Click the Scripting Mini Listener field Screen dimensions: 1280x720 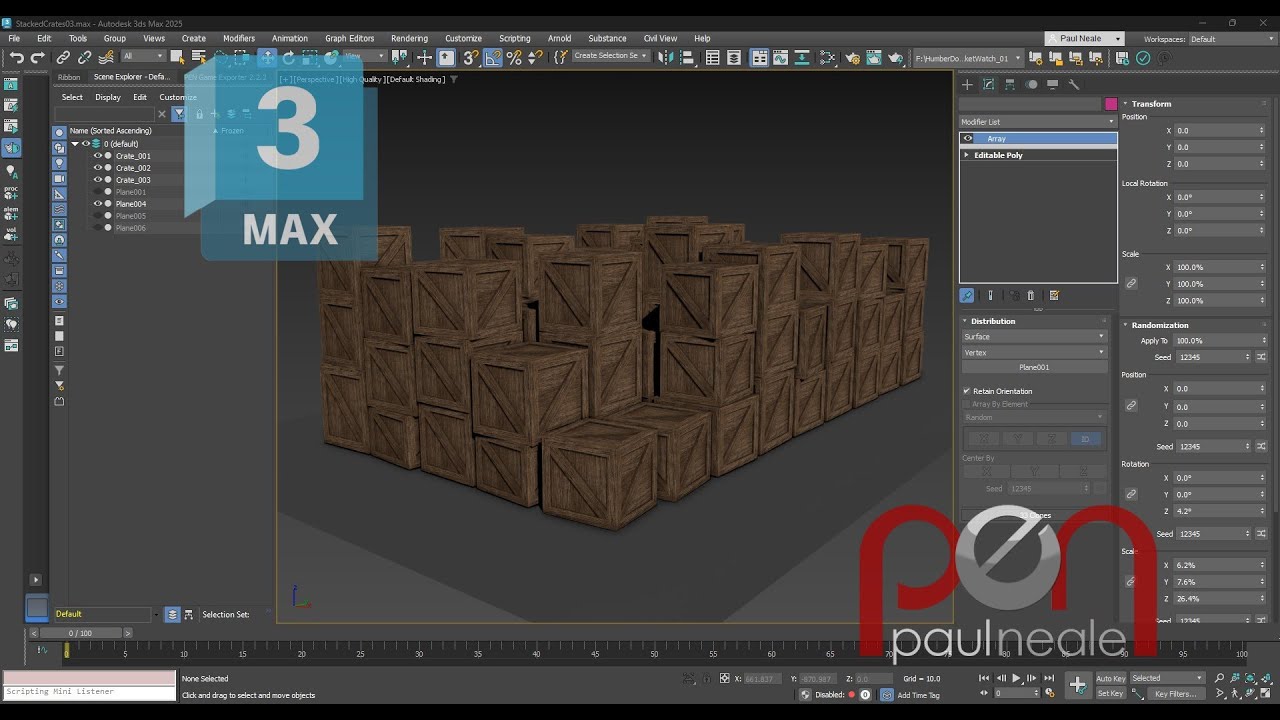click(x=88, y=692)
